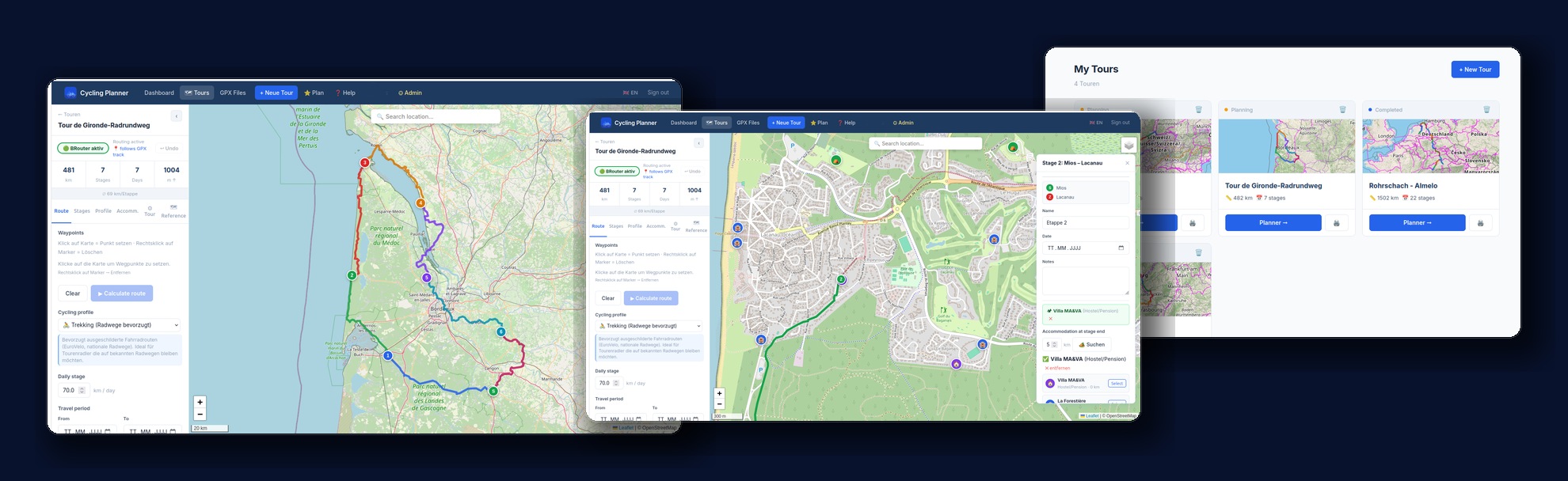This screenshot has height=481, width=1568.
Task: Collapse sidebar with chevron in left window
Action: tap(177, 116)
